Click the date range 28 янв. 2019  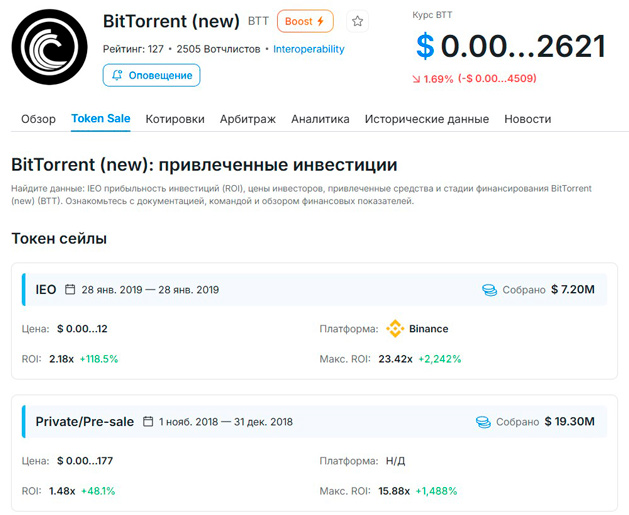coord(150,290)
